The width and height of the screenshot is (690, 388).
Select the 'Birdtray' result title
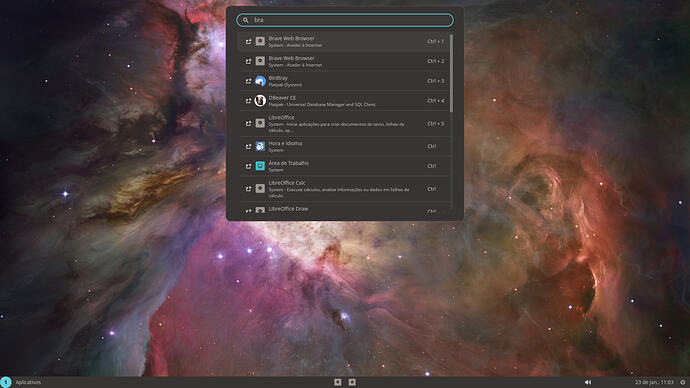(x=278, y=78)
